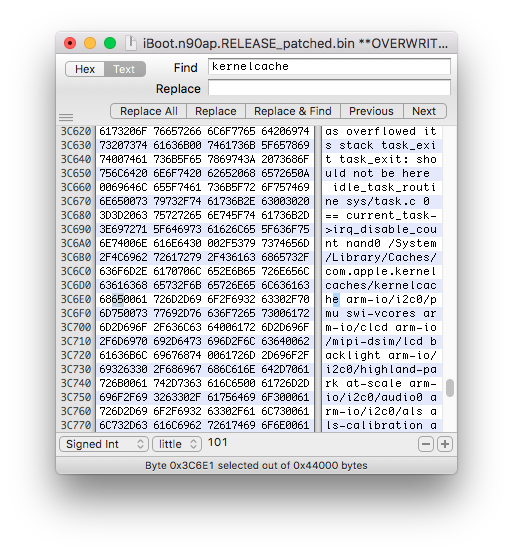Go to the Next match

coord(424,111)
